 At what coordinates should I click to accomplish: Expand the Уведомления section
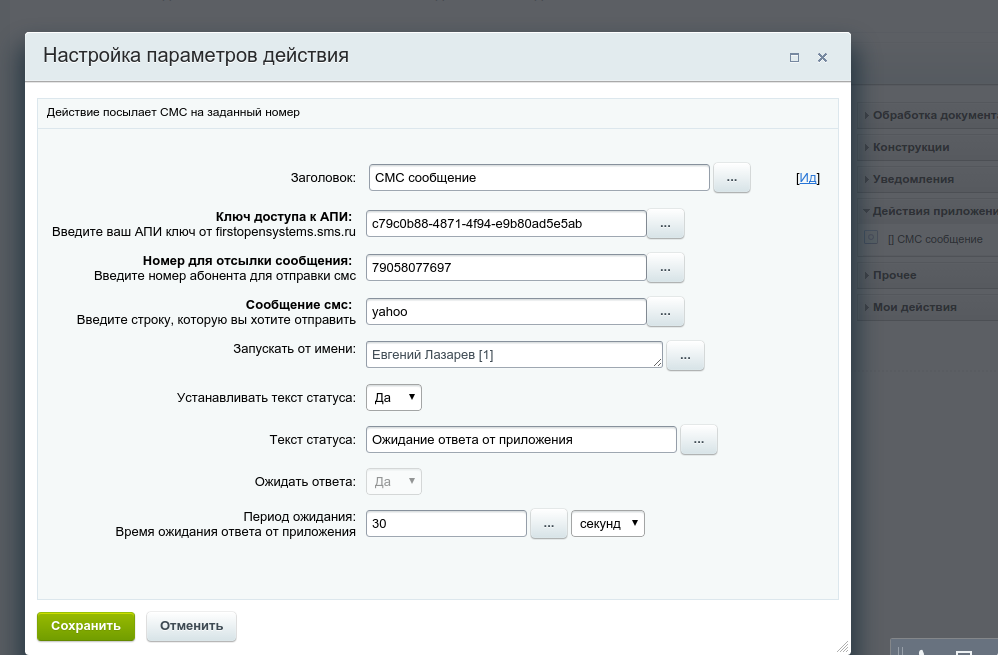(x=912, y=179)
